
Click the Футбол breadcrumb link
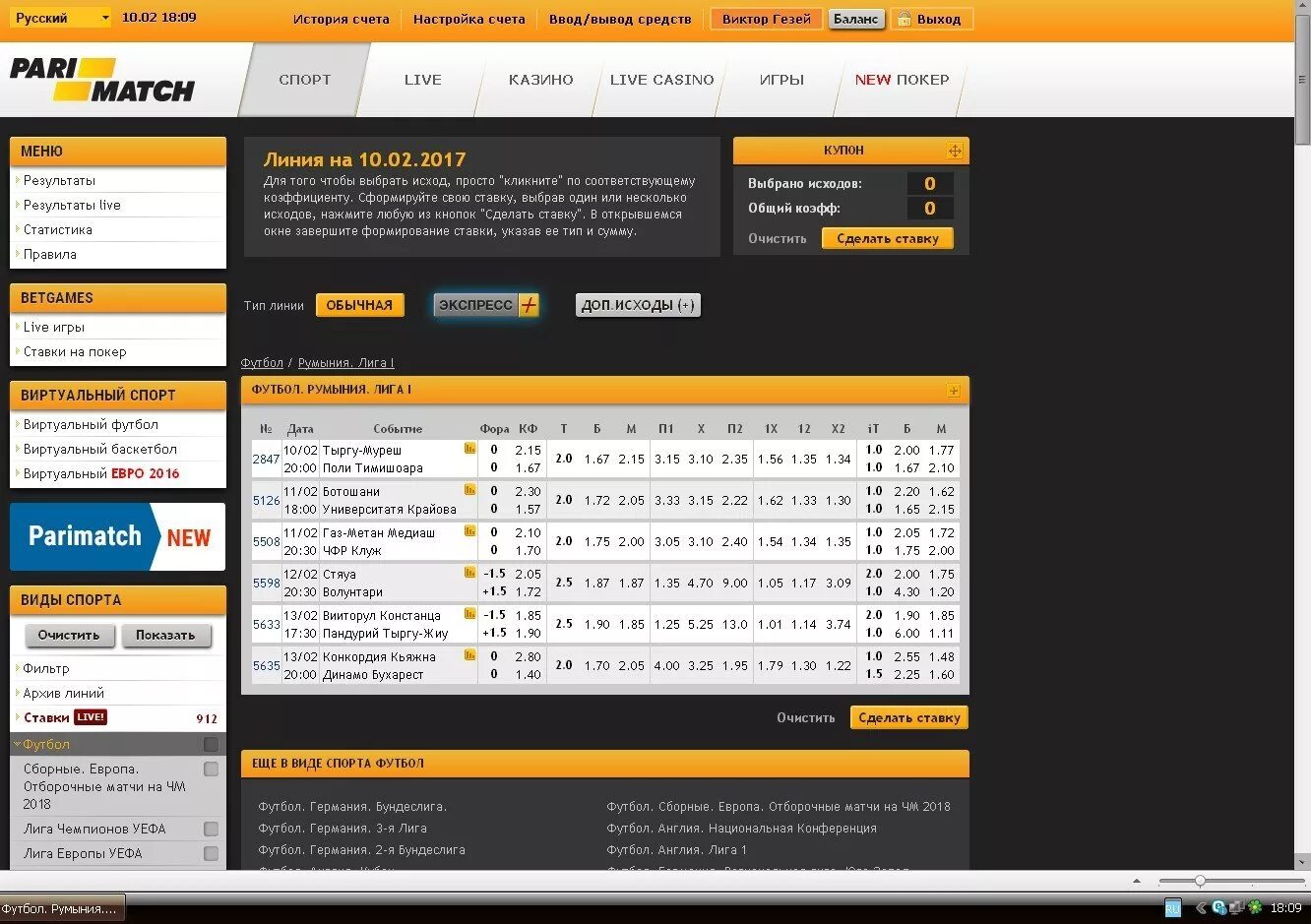(262, 363)
